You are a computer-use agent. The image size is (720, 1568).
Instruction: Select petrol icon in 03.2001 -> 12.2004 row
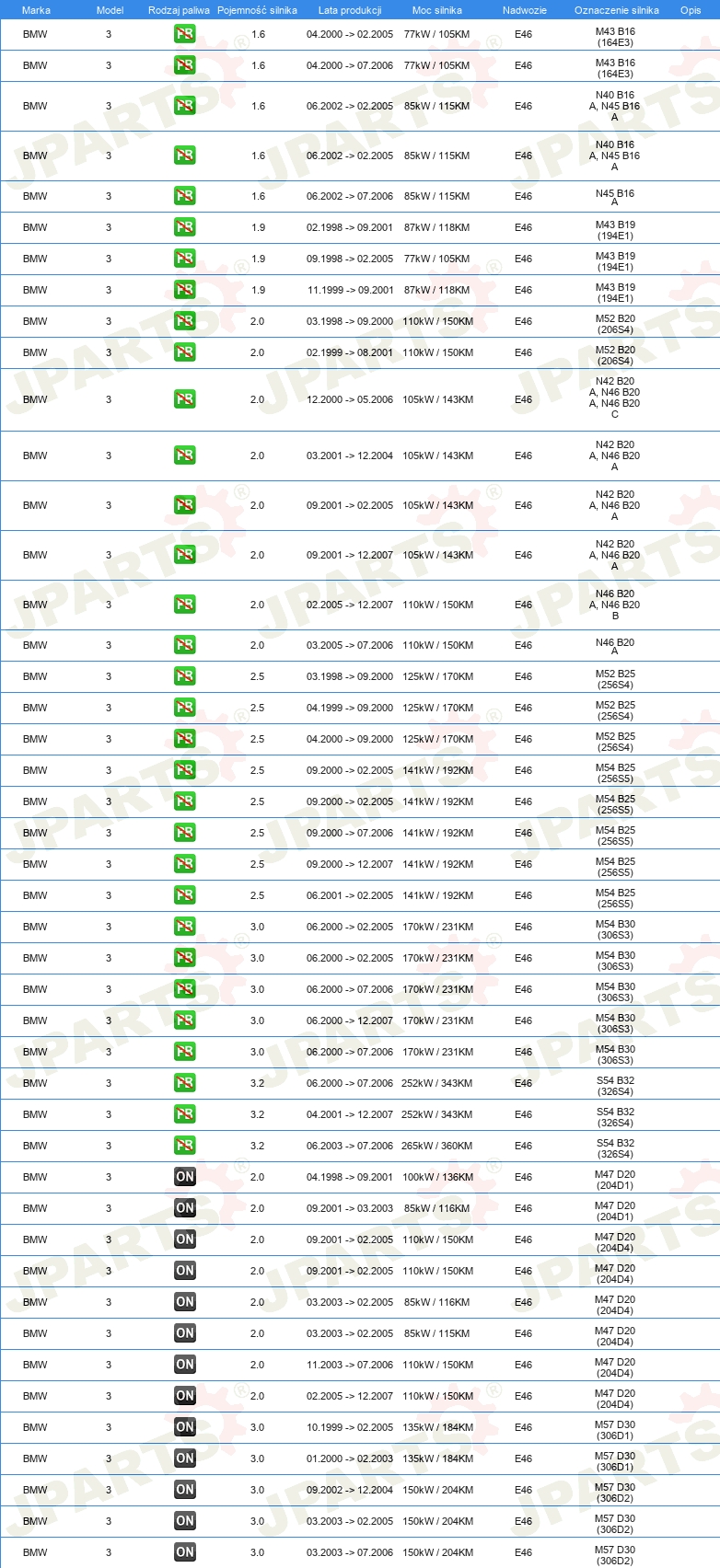(185, 455)
